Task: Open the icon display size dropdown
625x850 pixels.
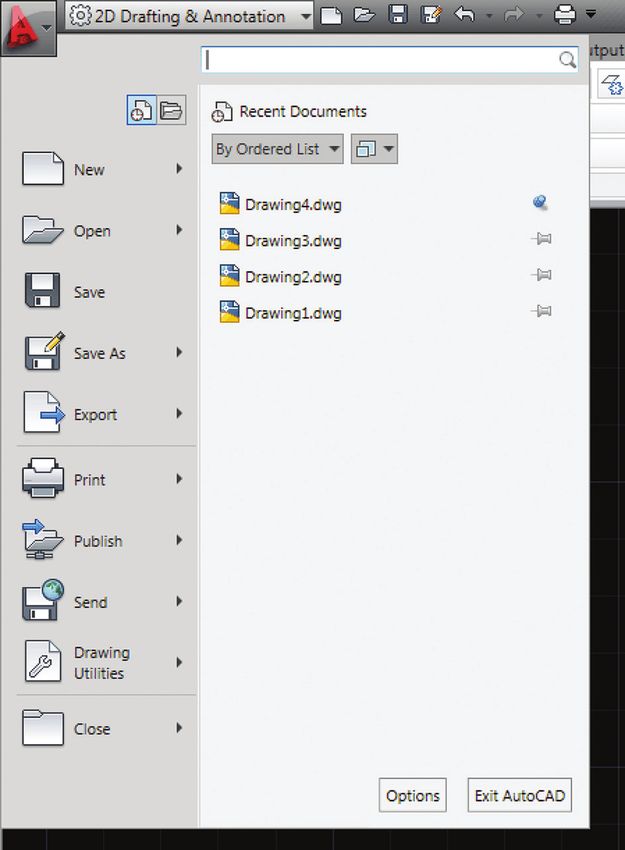Action: click(x=374, y=149)
